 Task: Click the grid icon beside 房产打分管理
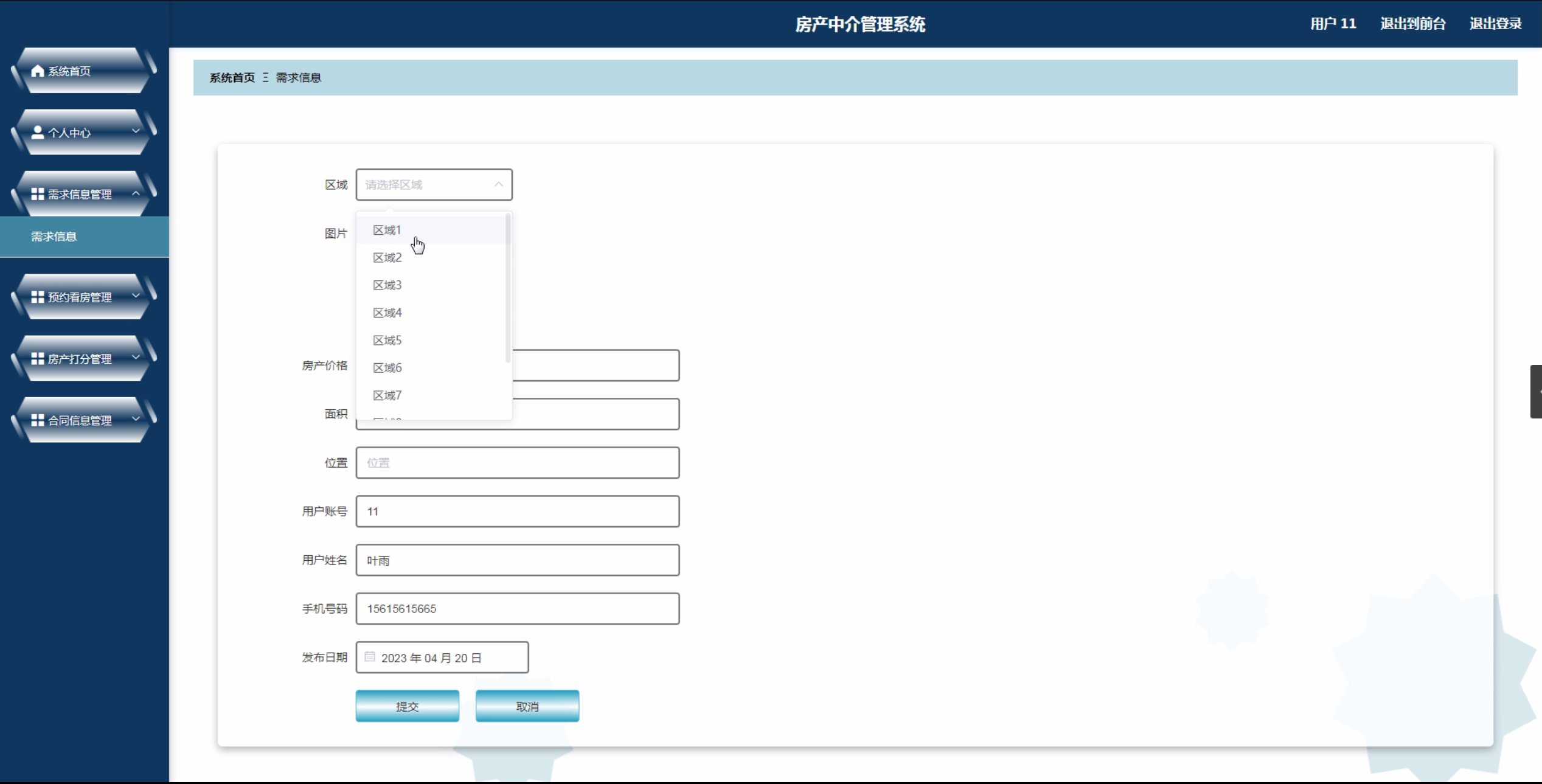[x=38, y=358]
